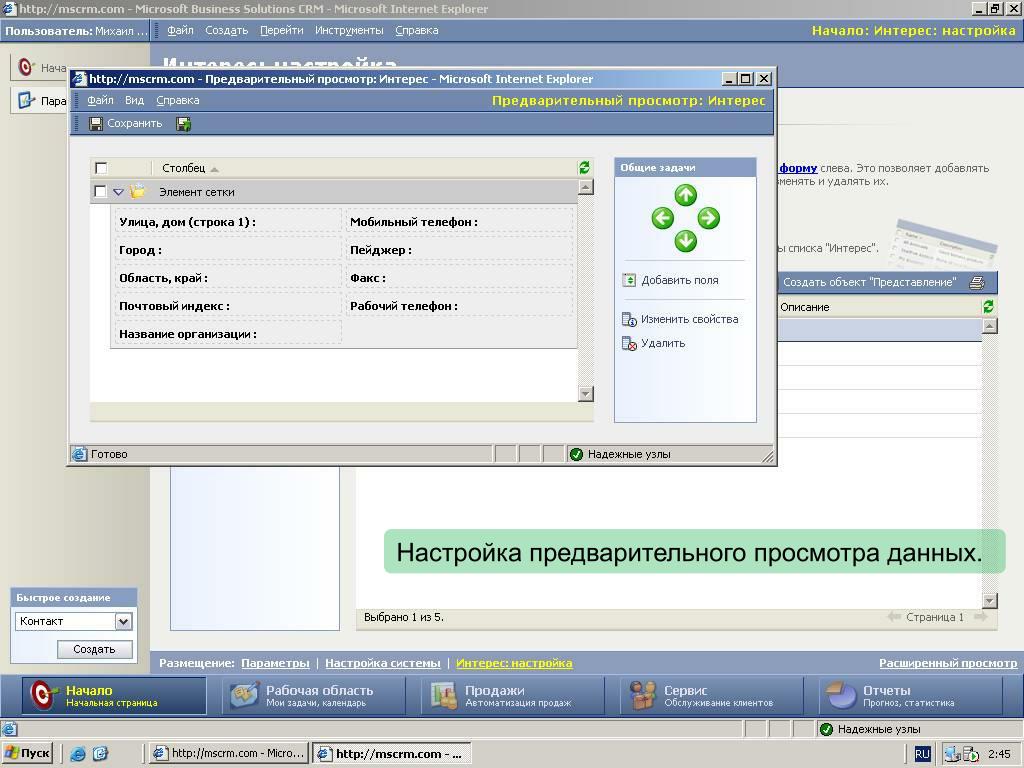Click the Город field label

140,250
